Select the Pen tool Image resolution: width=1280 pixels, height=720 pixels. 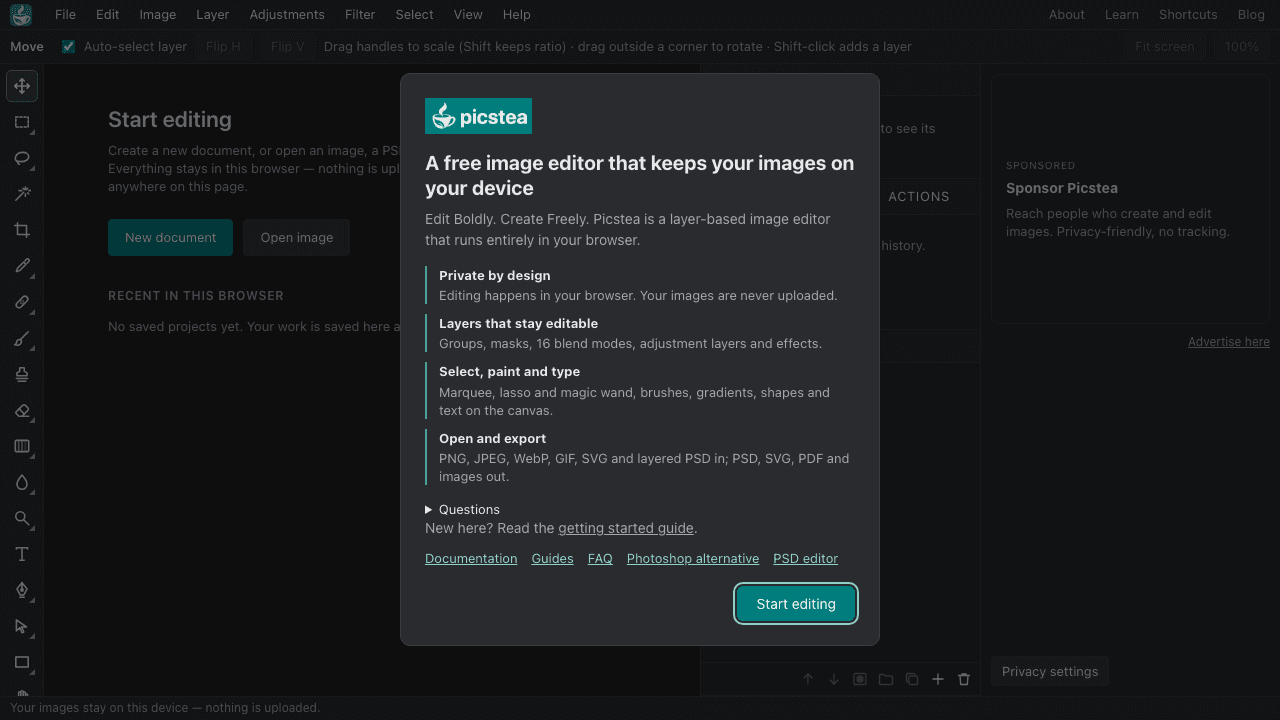point(22,590)
